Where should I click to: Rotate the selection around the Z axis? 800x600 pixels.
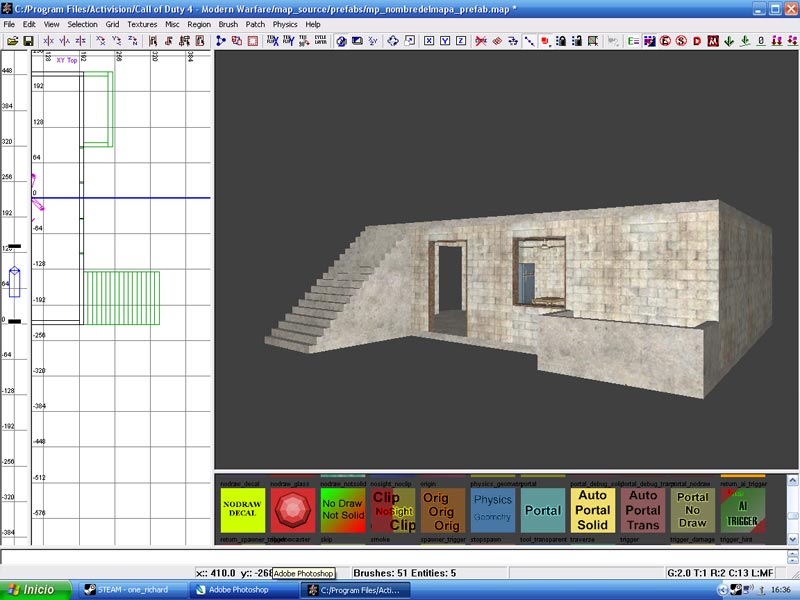click(x=133, y=41)
